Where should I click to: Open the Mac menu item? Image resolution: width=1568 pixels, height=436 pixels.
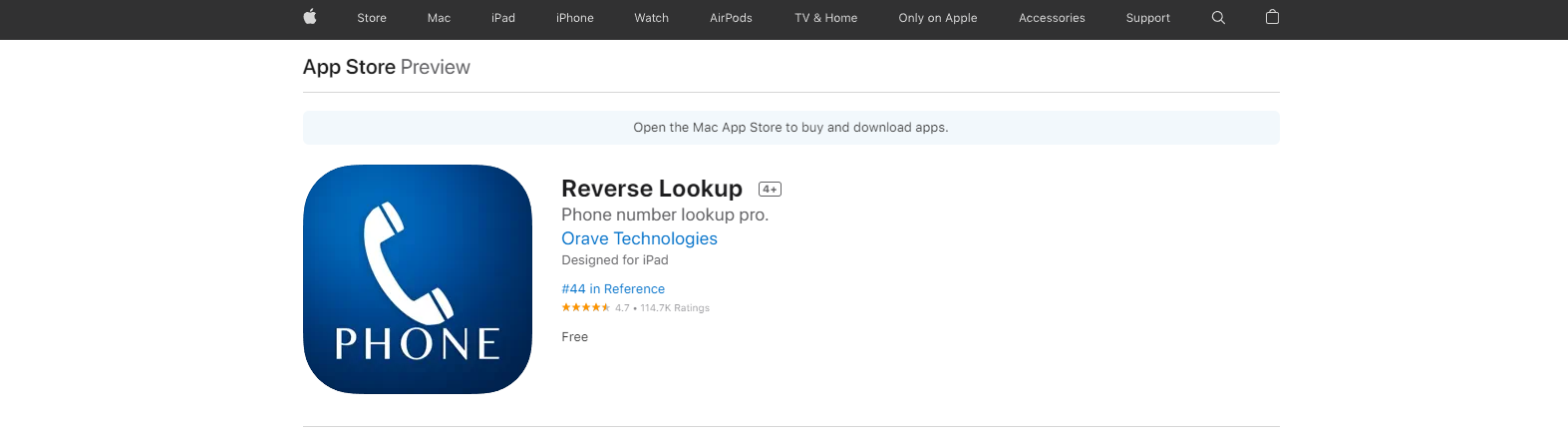[439, 18]
